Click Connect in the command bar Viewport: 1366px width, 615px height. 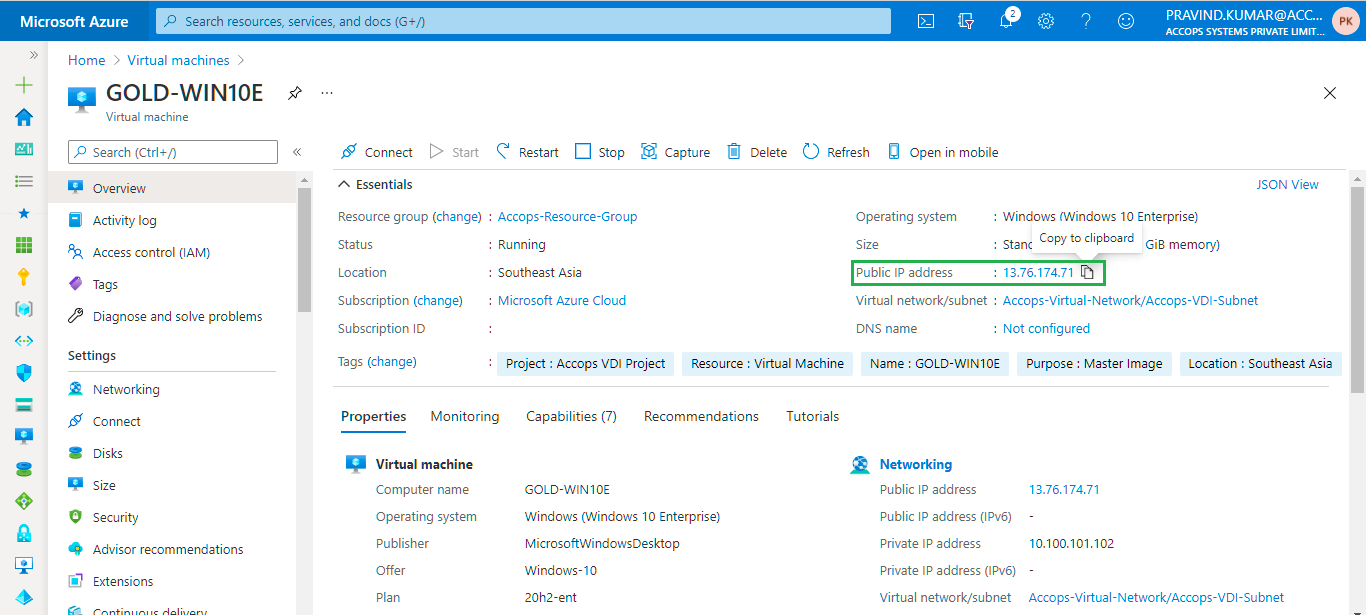(376, 152)
